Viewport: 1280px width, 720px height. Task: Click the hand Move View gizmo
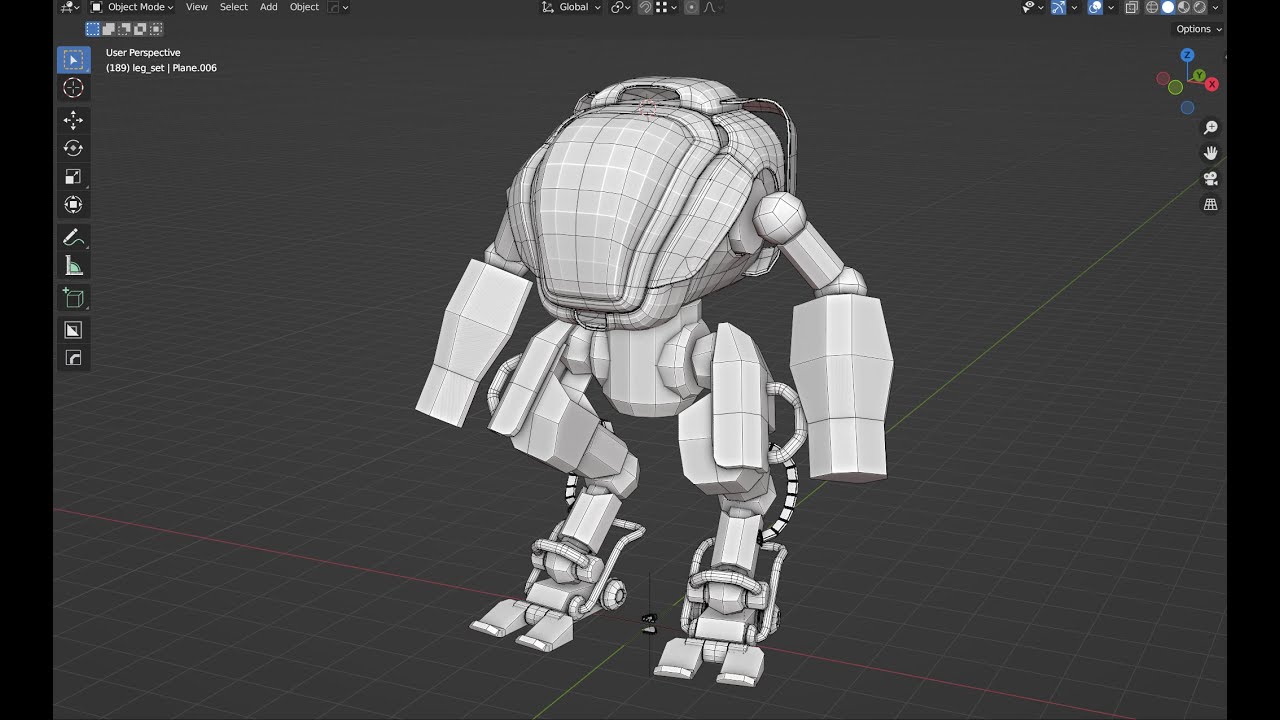(x=1210, y=153)
